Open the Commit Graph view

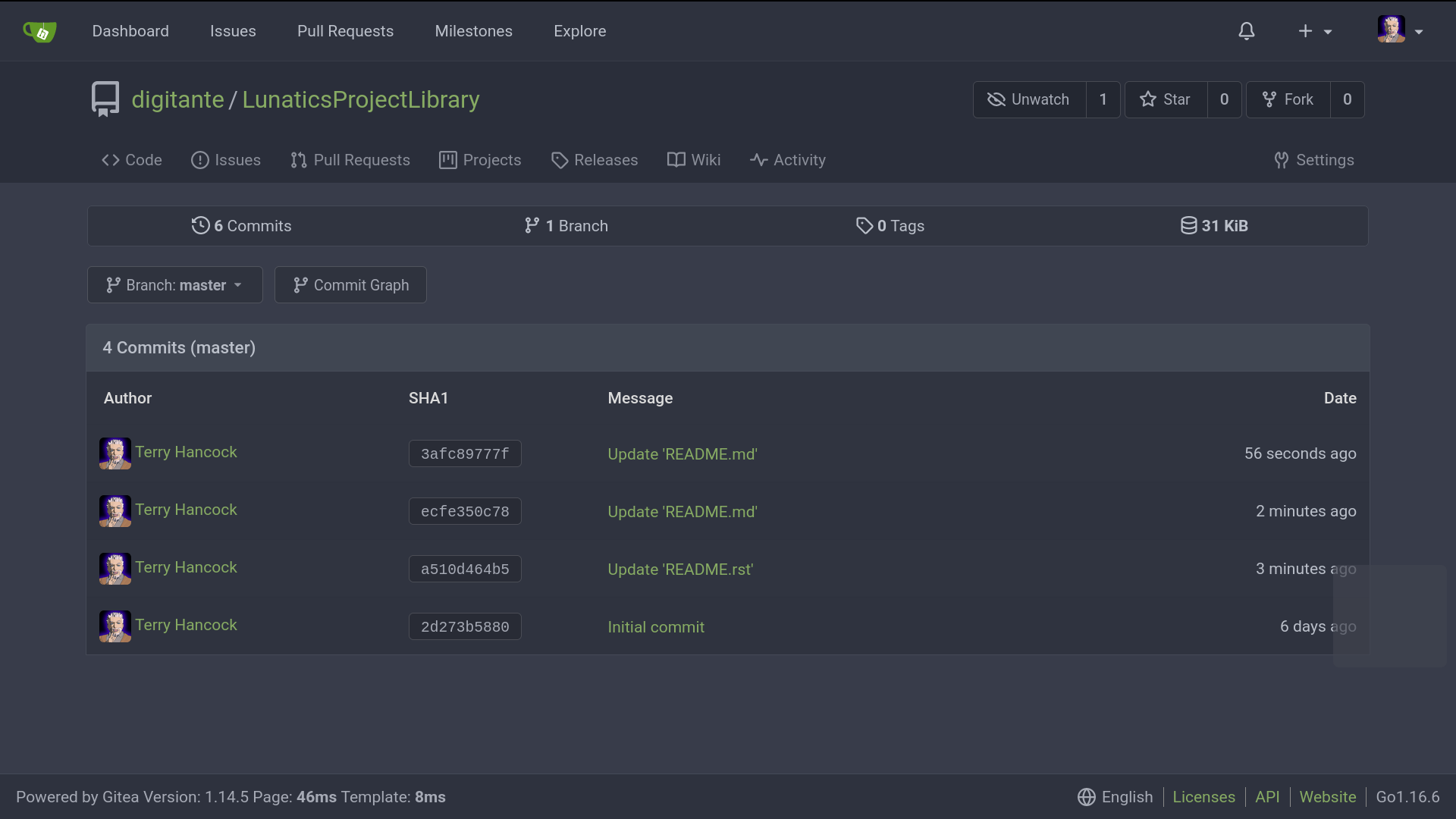(350, 285)
